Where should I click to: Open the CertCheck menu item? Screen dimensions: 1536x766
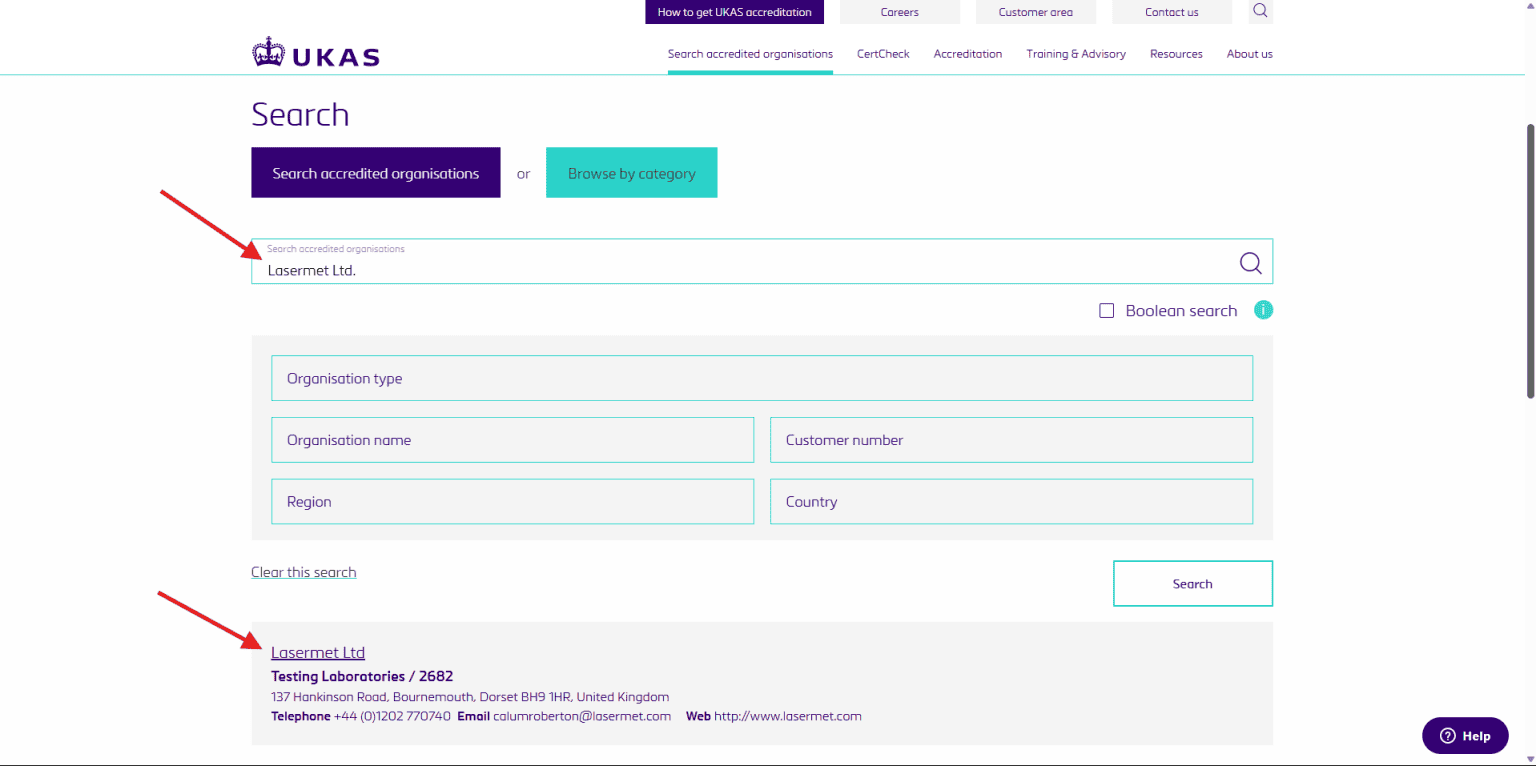point(883,54)
